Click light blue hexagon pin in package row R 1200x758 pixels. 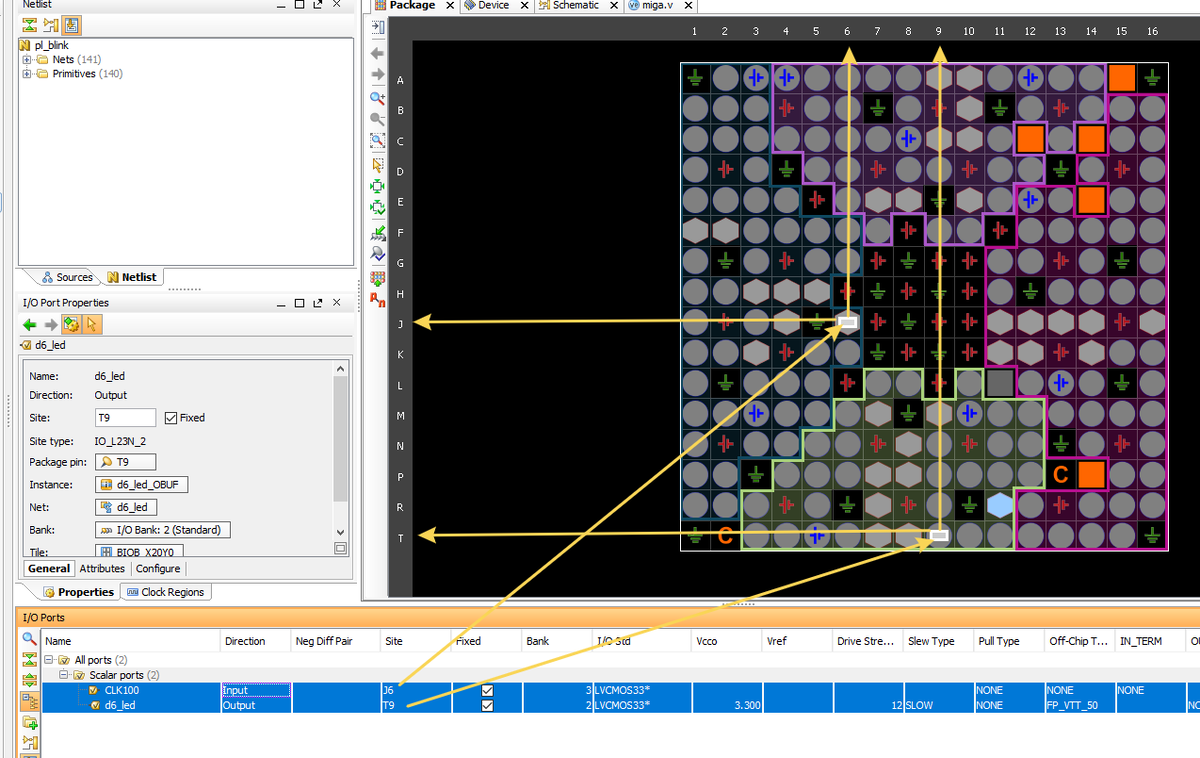click(x=999, y=505)
